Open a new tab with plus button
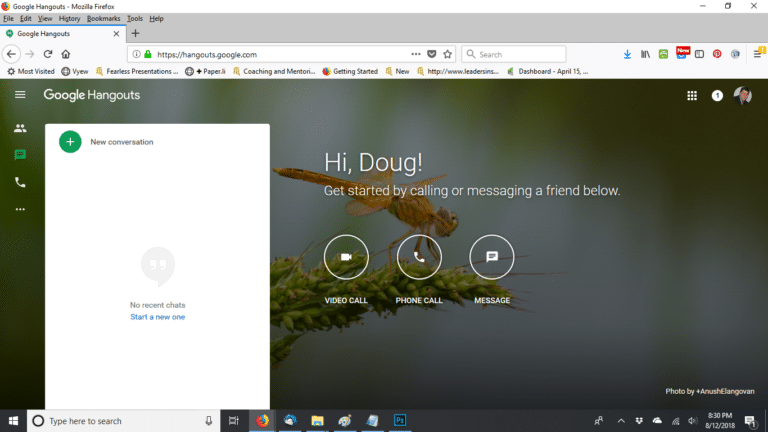Viewport: 768px width, 432px height. pyautogui.click(x=136, y=33)
